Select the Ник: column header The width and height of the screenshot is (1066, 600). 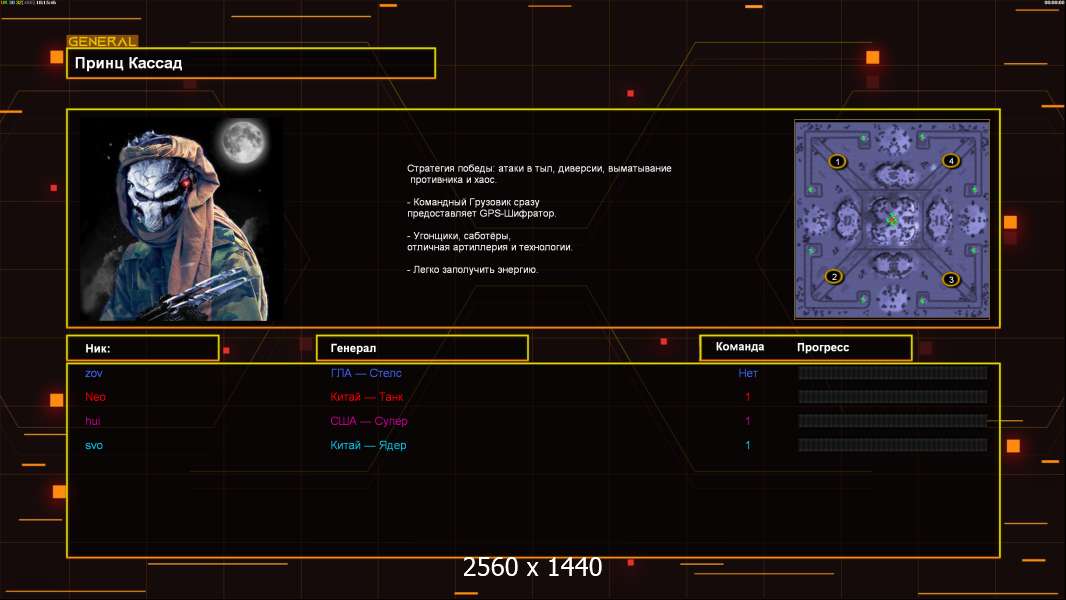tap(142, 348)
